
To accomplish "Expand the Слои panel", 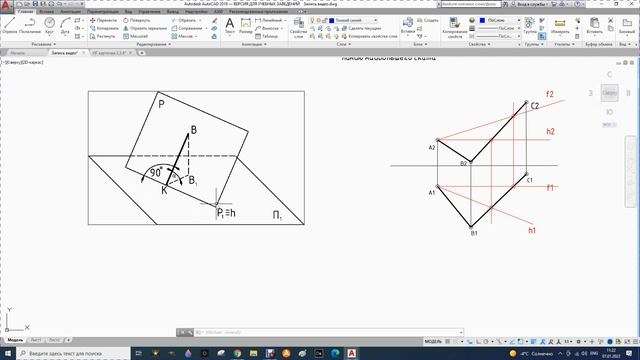I will point(344,44).
